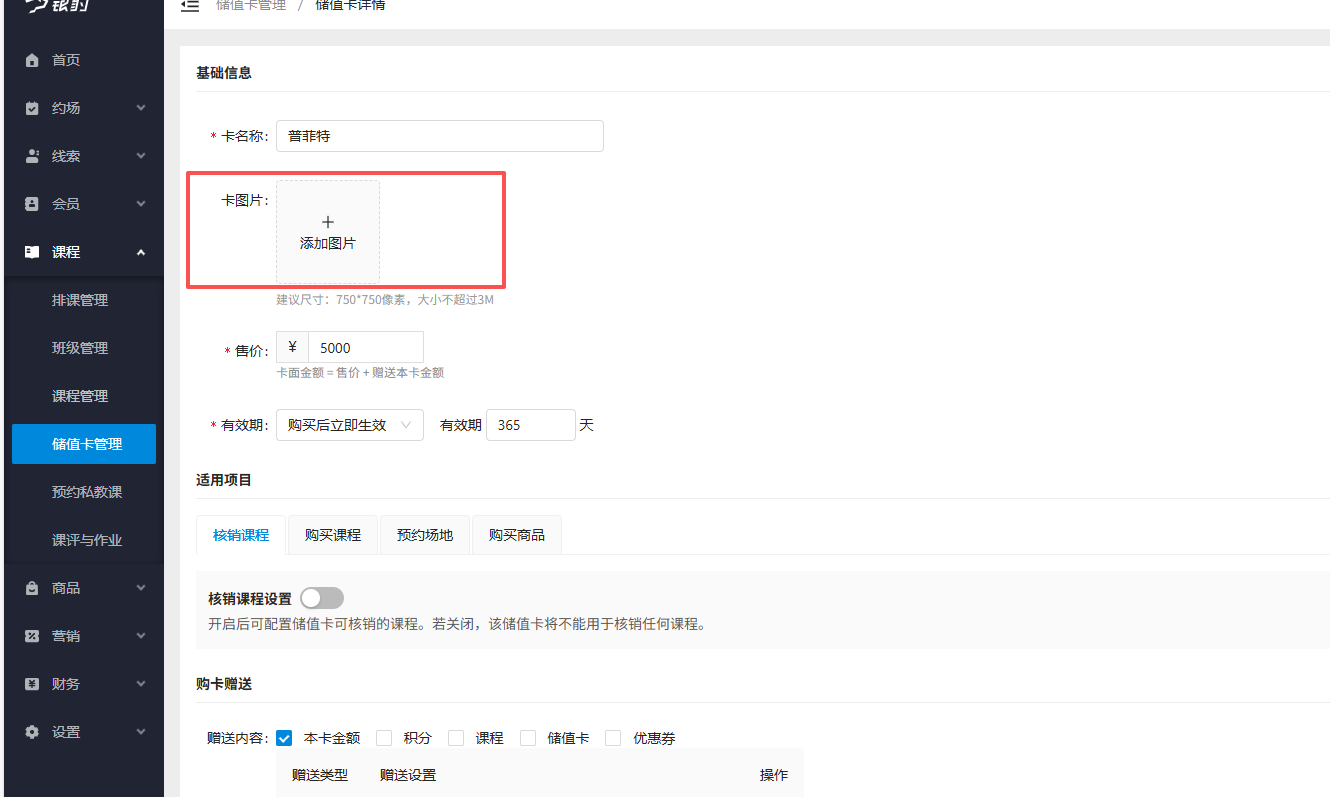Select the 课程 courses icon

(x=30, y=251)
